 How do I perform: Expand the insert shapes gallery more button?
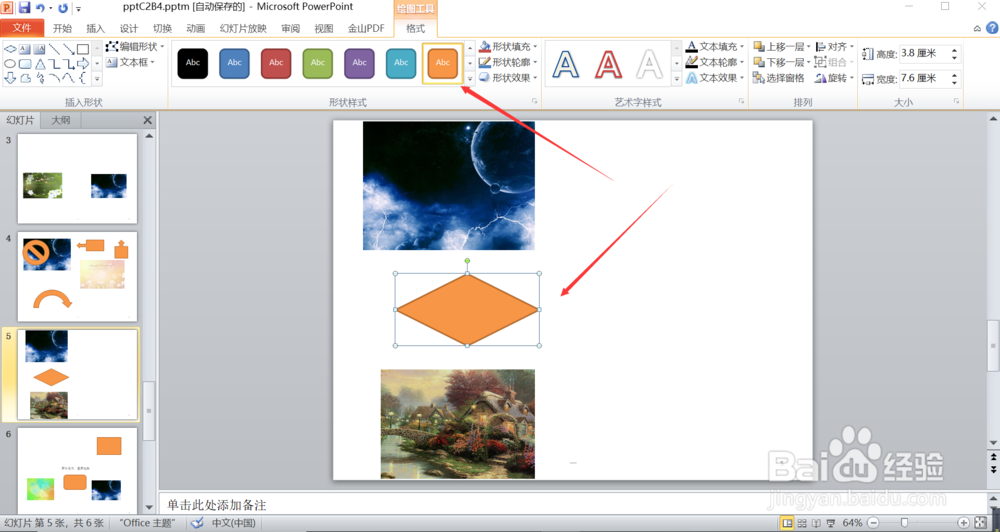97,79
